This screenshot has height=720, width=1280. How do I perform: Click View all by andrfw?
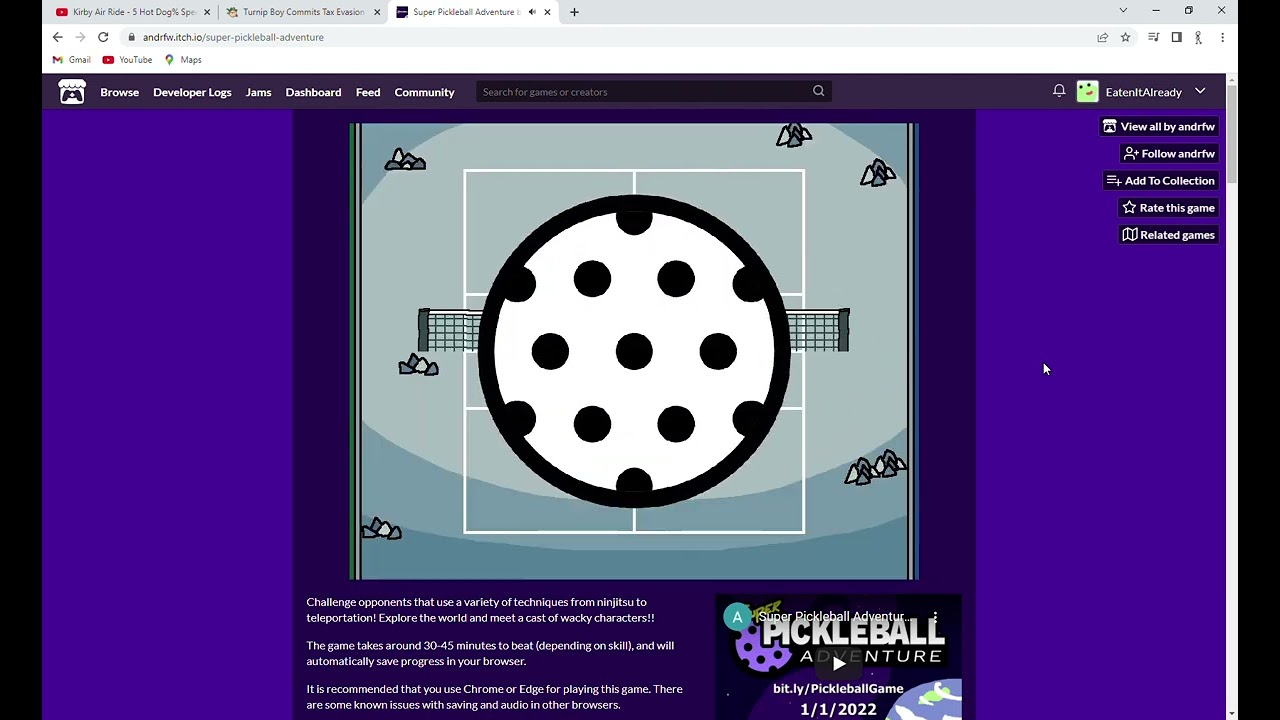1159,127
